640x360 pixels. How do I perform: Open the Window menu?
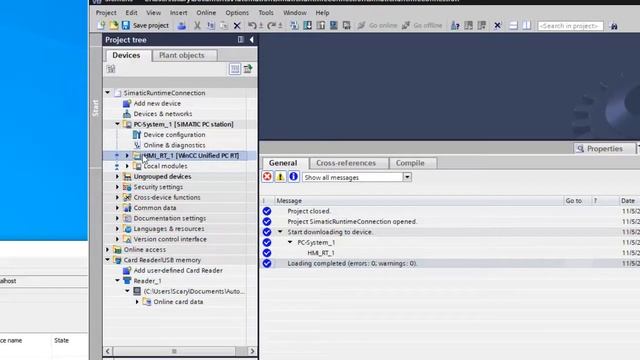pos(295,13)
